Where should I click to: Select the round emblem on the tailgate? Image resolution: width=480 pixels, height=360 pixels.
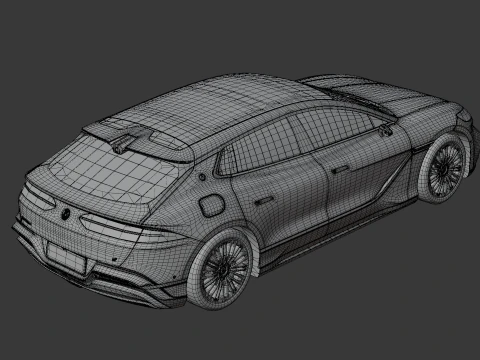coord(65,213)
